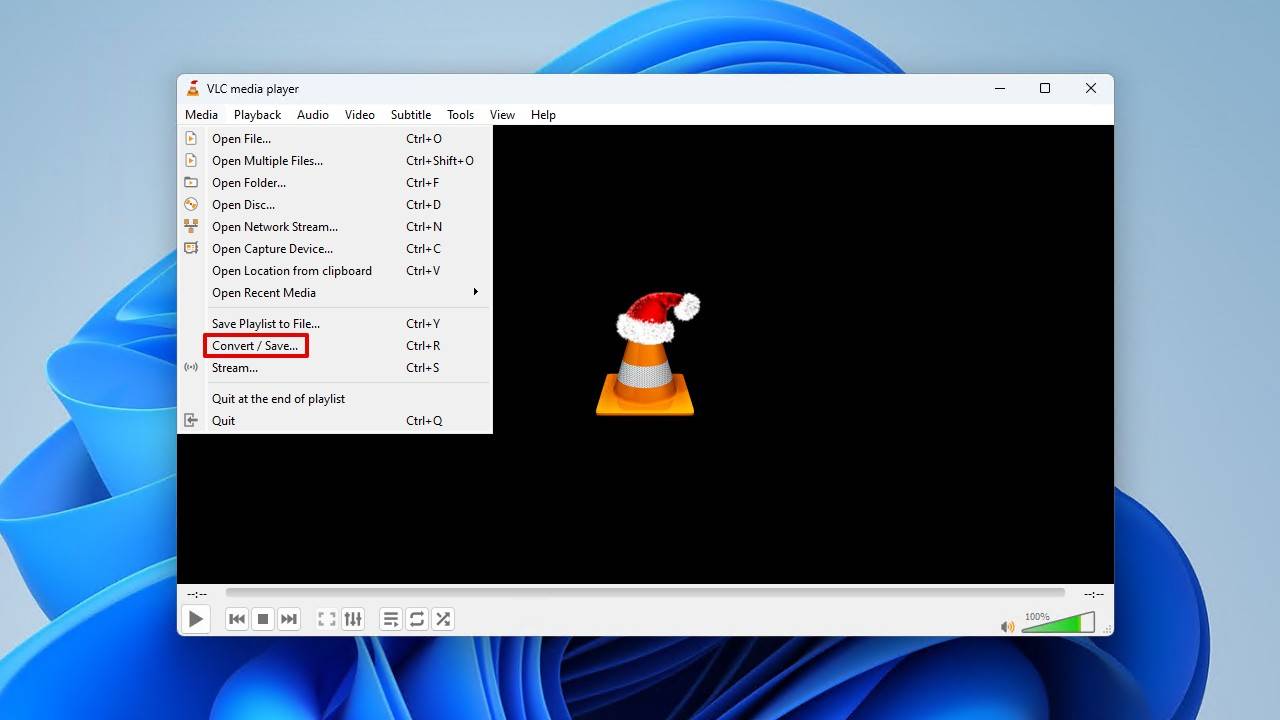
Task: Toggle loop repeat mode
Action: pyautogui.click(x=417, y=619)
